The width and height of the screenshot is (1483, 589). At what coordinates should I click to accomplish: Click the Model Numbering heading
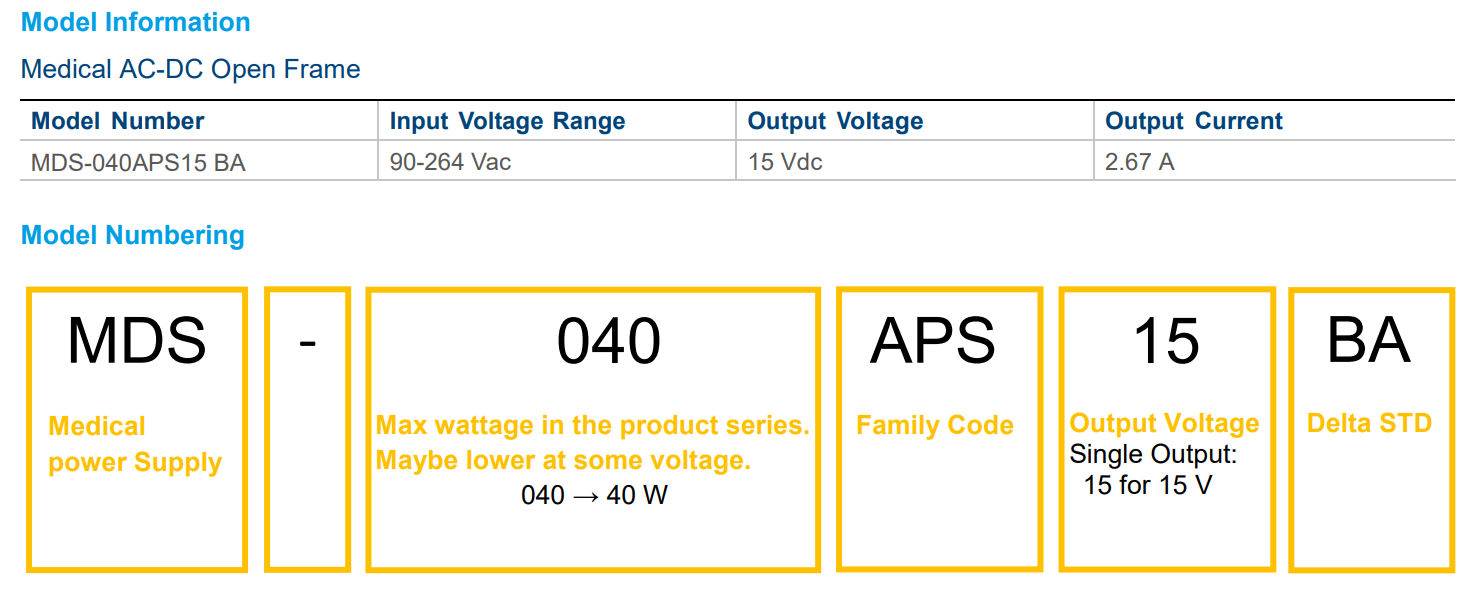(x=133, y=235)
